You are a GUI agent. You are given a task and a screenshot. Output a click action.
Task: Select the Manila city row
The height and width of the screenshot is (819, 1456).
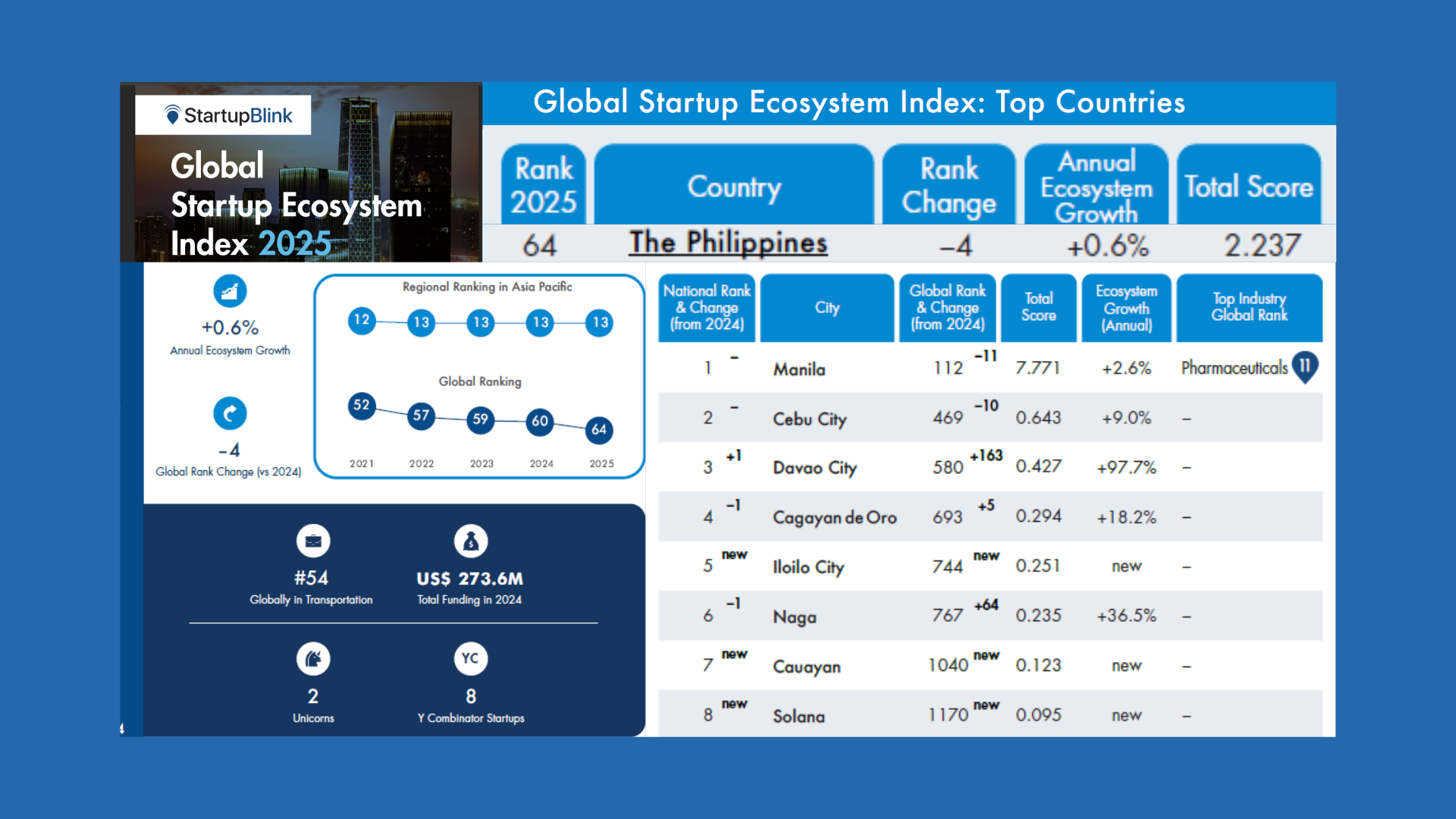[x=799, y=369]
